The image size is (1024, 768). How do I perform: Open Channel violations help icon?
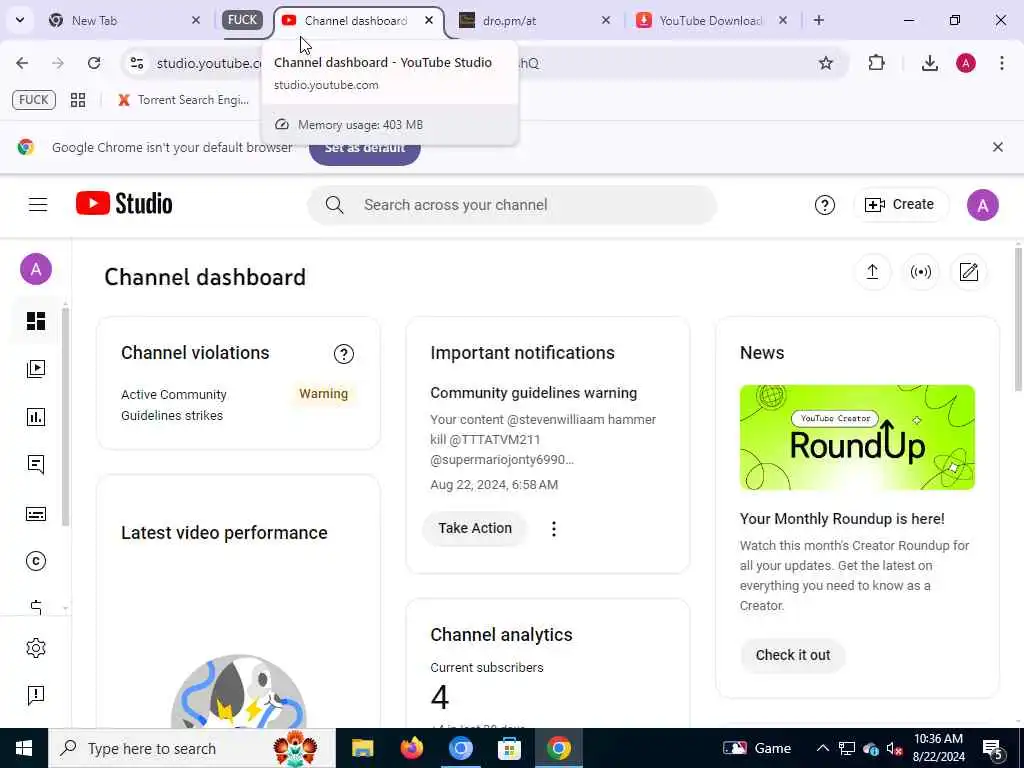click(x=344, y=354)
